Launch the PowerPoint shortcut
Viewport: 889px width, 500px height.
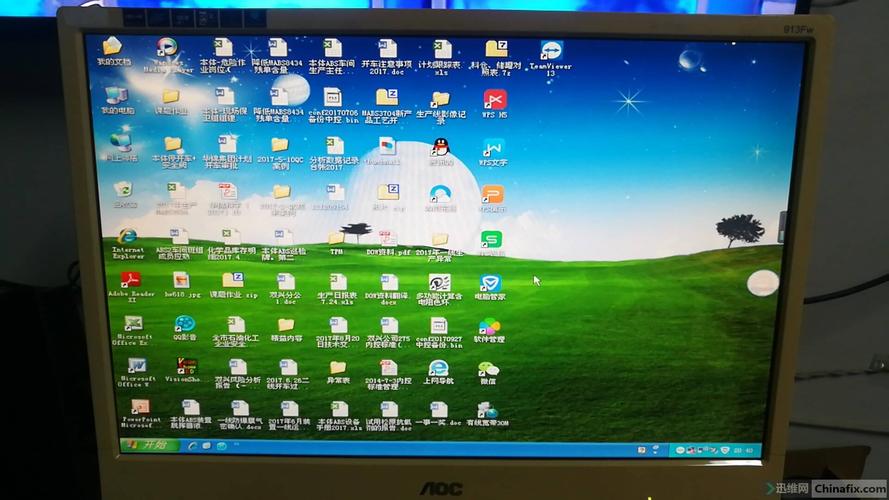139,407
